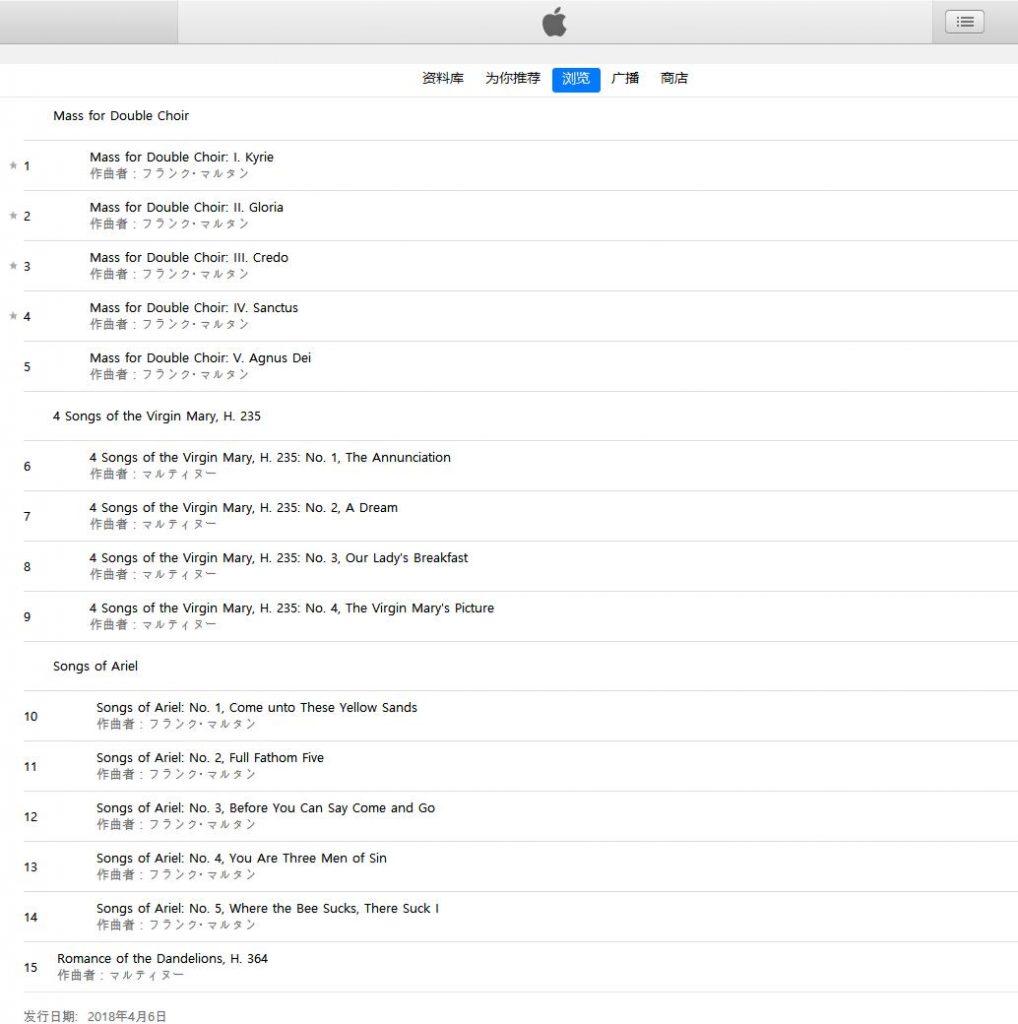Select track Mass for Double Choir: I. Kyrie
Screen dimensions: 1018x1024
[x=520, y=165]
